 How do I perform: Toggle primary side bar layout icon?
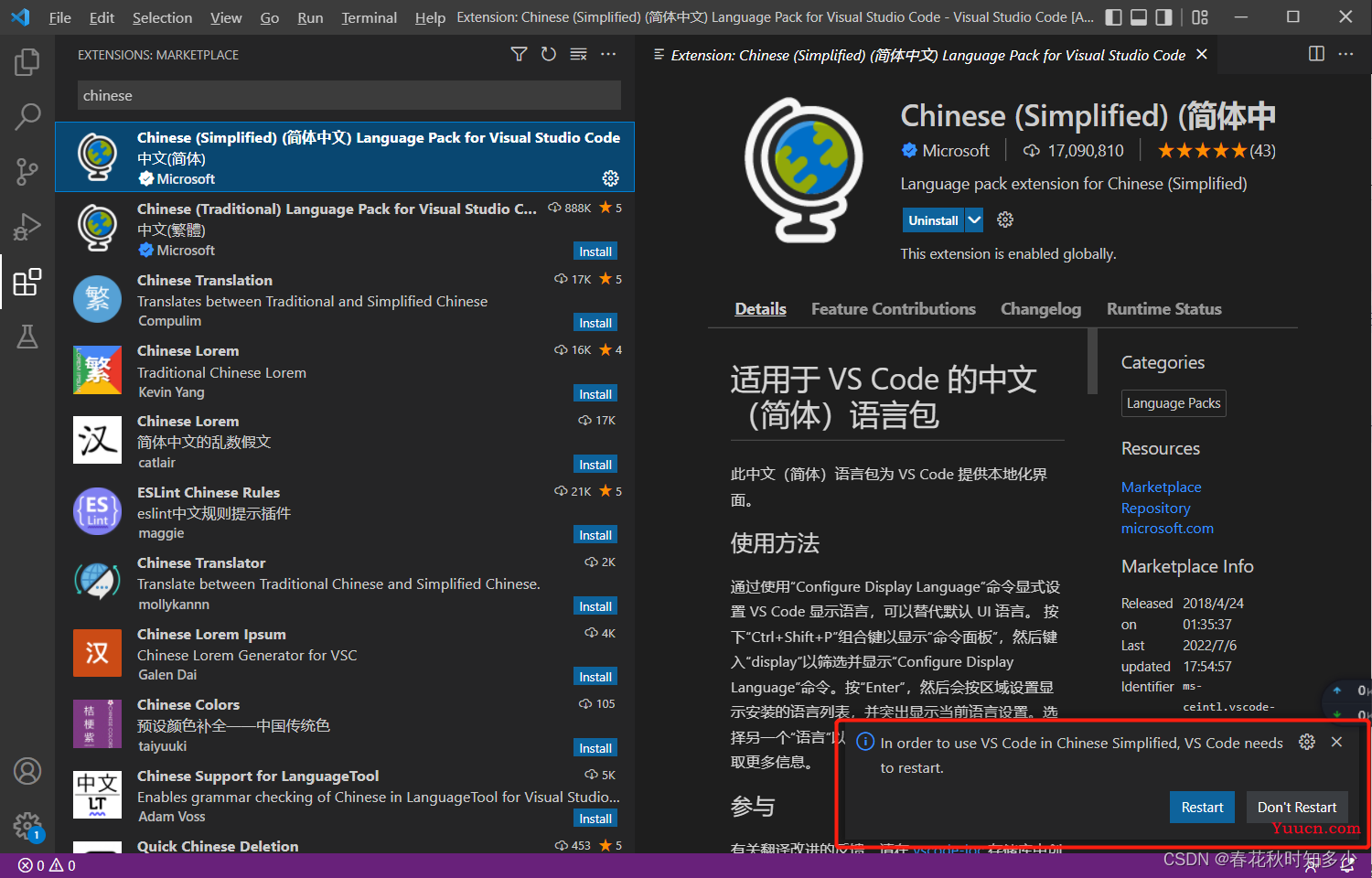coord(1113,17)
